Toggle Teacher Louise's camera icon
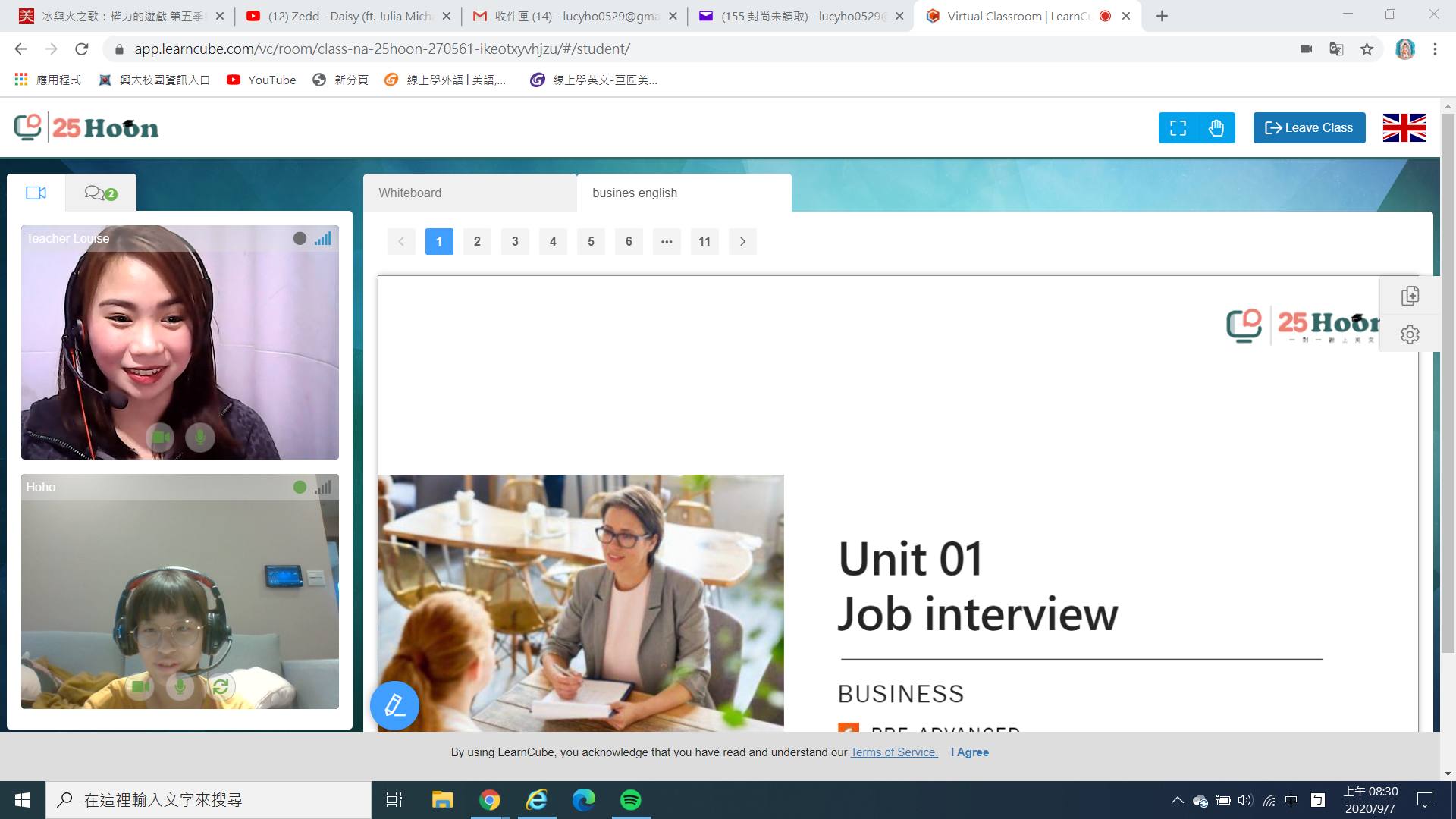The image size is (1456, 819). [x=160, y=438]
